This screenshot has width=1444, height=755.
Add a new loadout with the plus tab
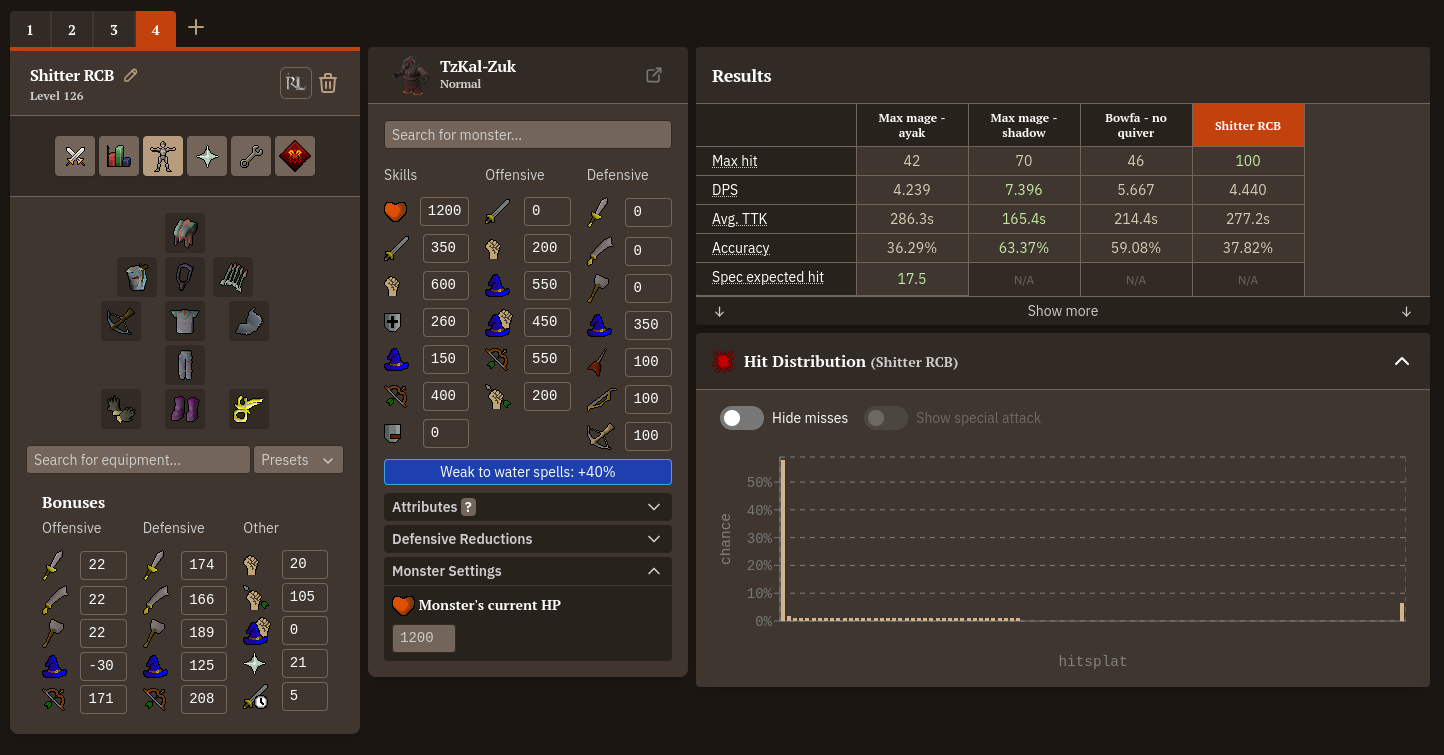point(196,28)
